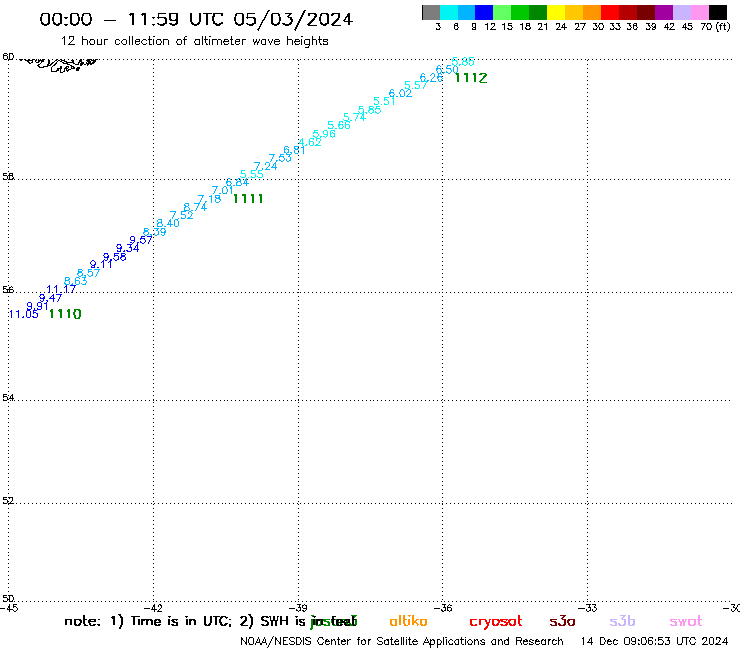Viewport: 740px width, 650px height.
Task: Click the gray swatch in the color legend
Action: click(431, 12)
